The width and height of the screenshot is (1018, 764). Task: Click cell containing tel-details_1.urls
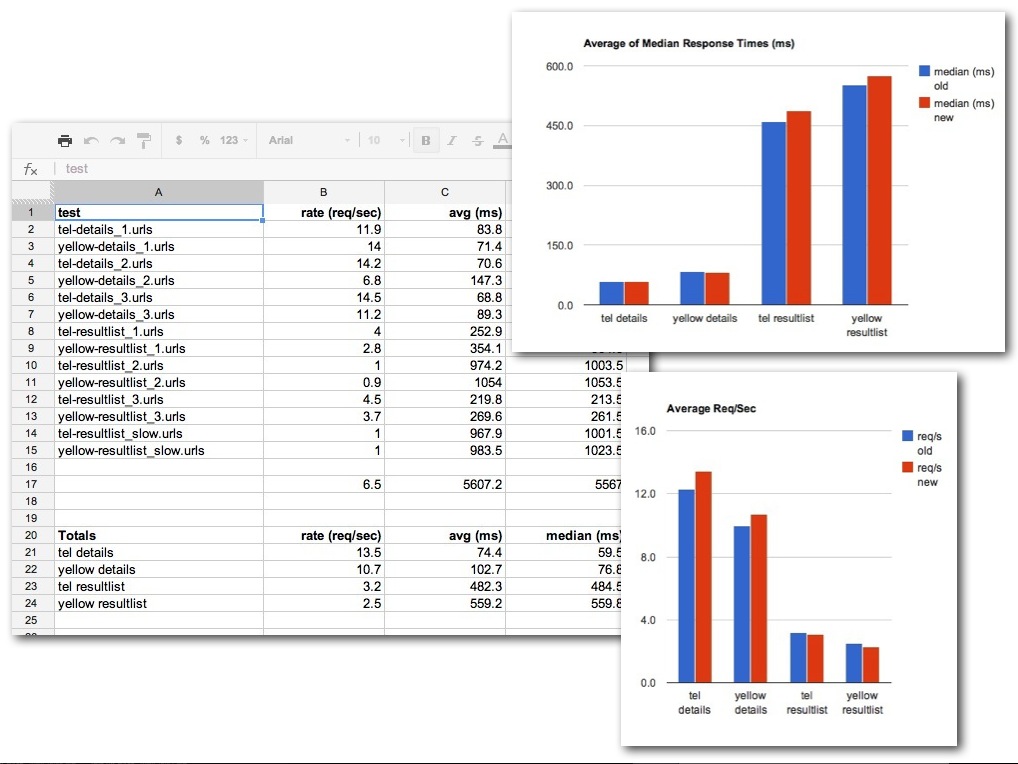(x=159, y=229)
